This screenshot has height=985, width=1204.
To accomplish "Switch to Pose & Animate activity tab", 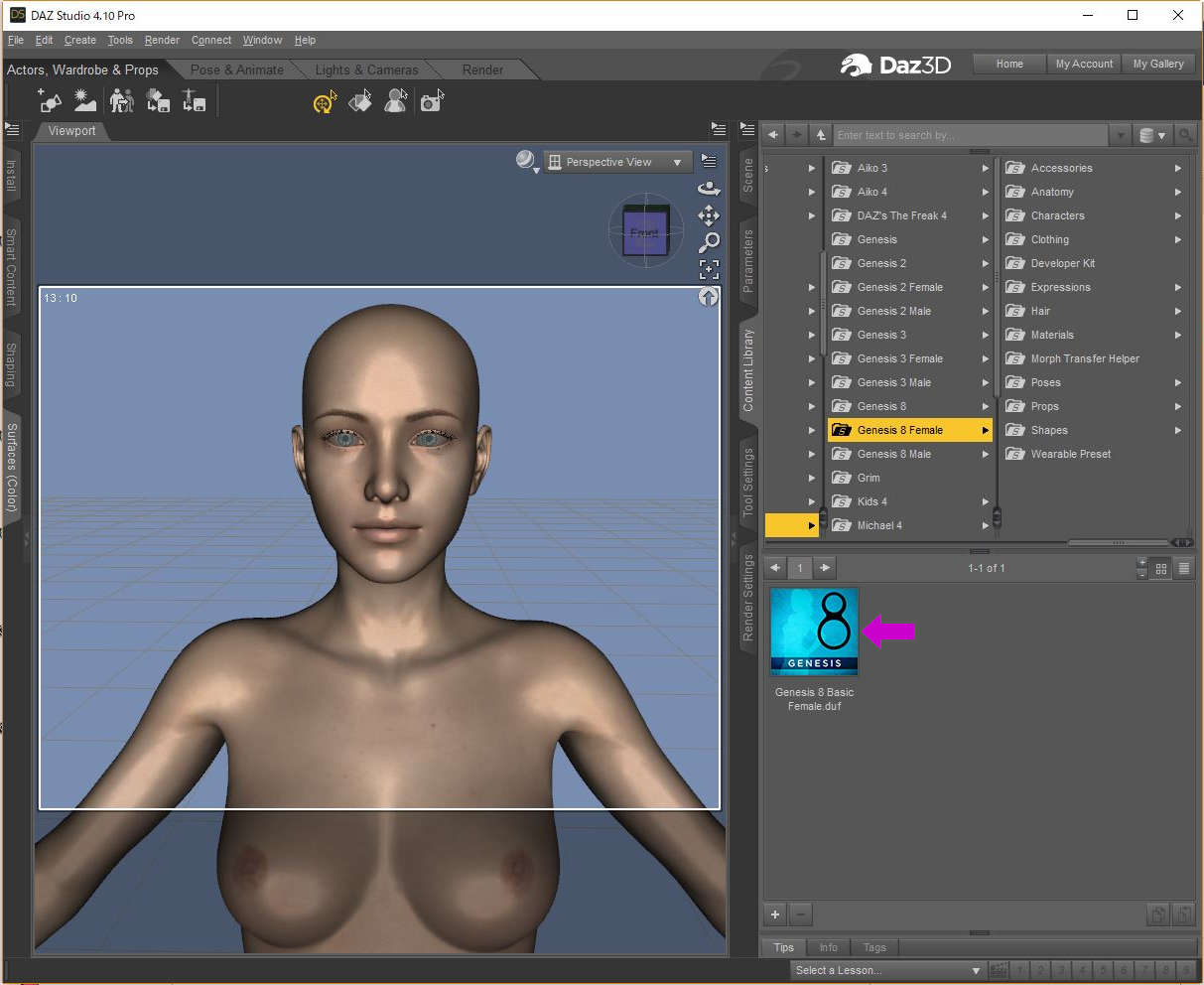I will [237, 70].
